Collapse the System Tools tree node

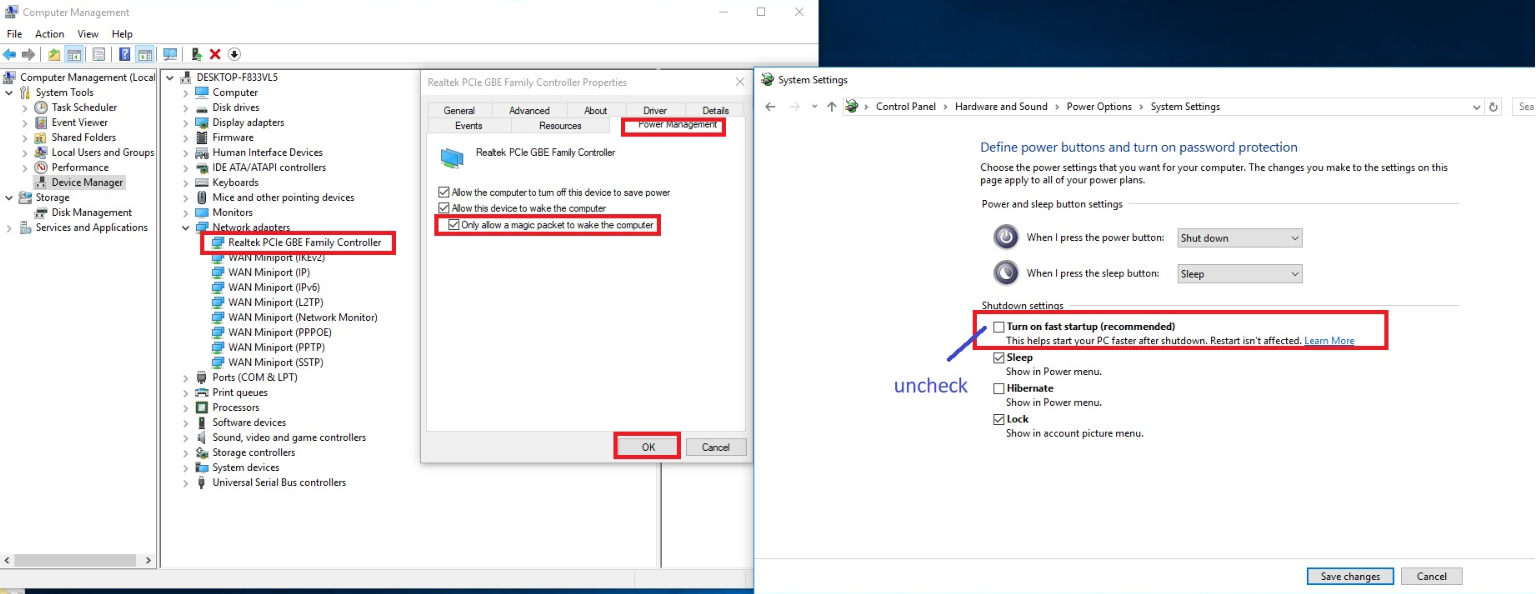pyautogui.click(x=10, y=92)
